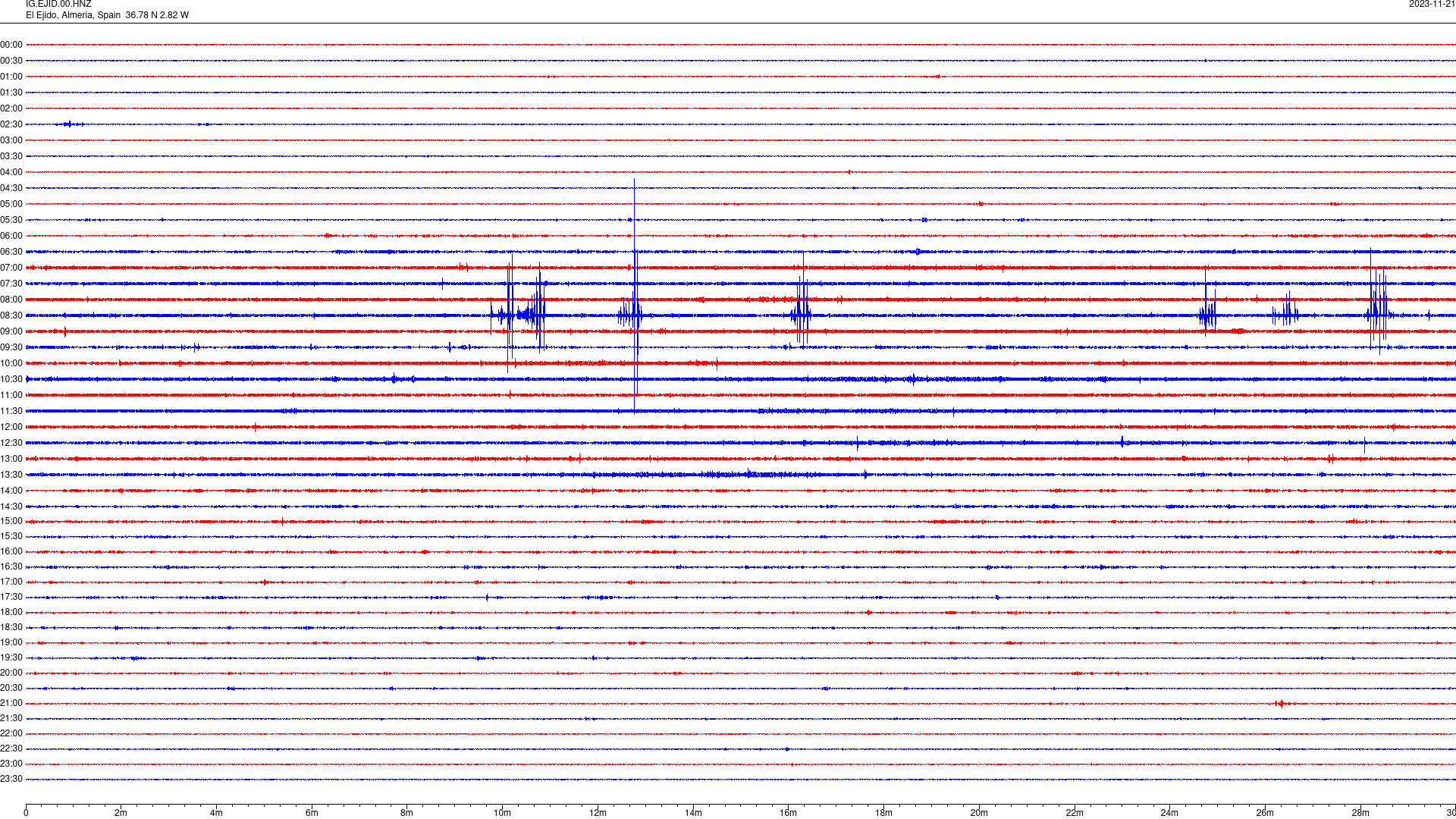Image resolution: width=1456 pixels, height=819 pixels.
Task: Click the 23:30 time row label
Action: pyautogui.click(x=11, y=779)
